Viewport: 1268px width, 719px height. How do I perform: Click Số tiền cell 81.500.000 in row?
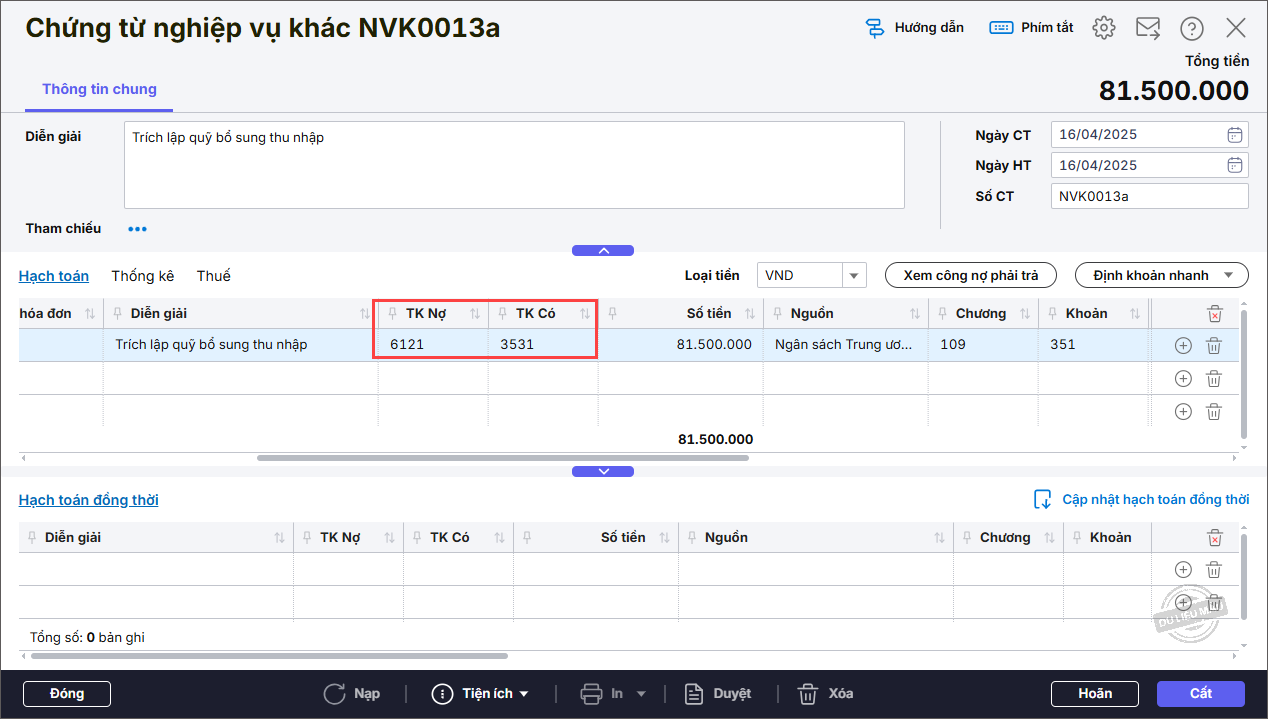pos(681,345)
